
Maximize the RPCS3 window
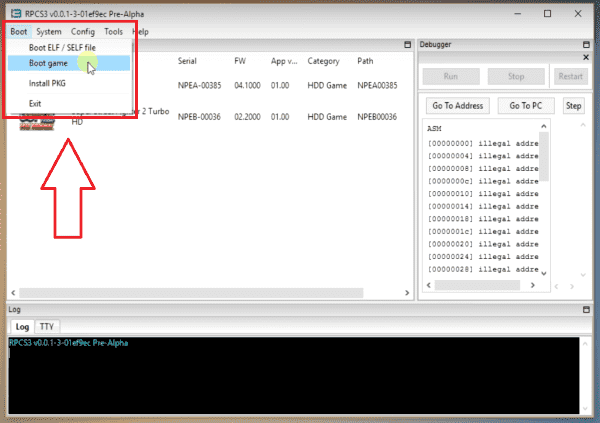(548, 14)
